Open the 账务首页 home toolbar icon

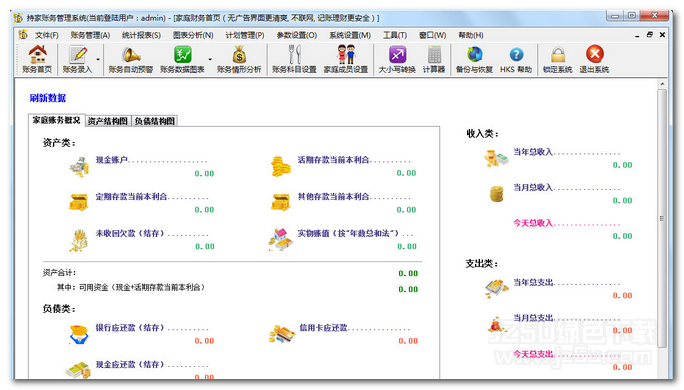point(37,59)
